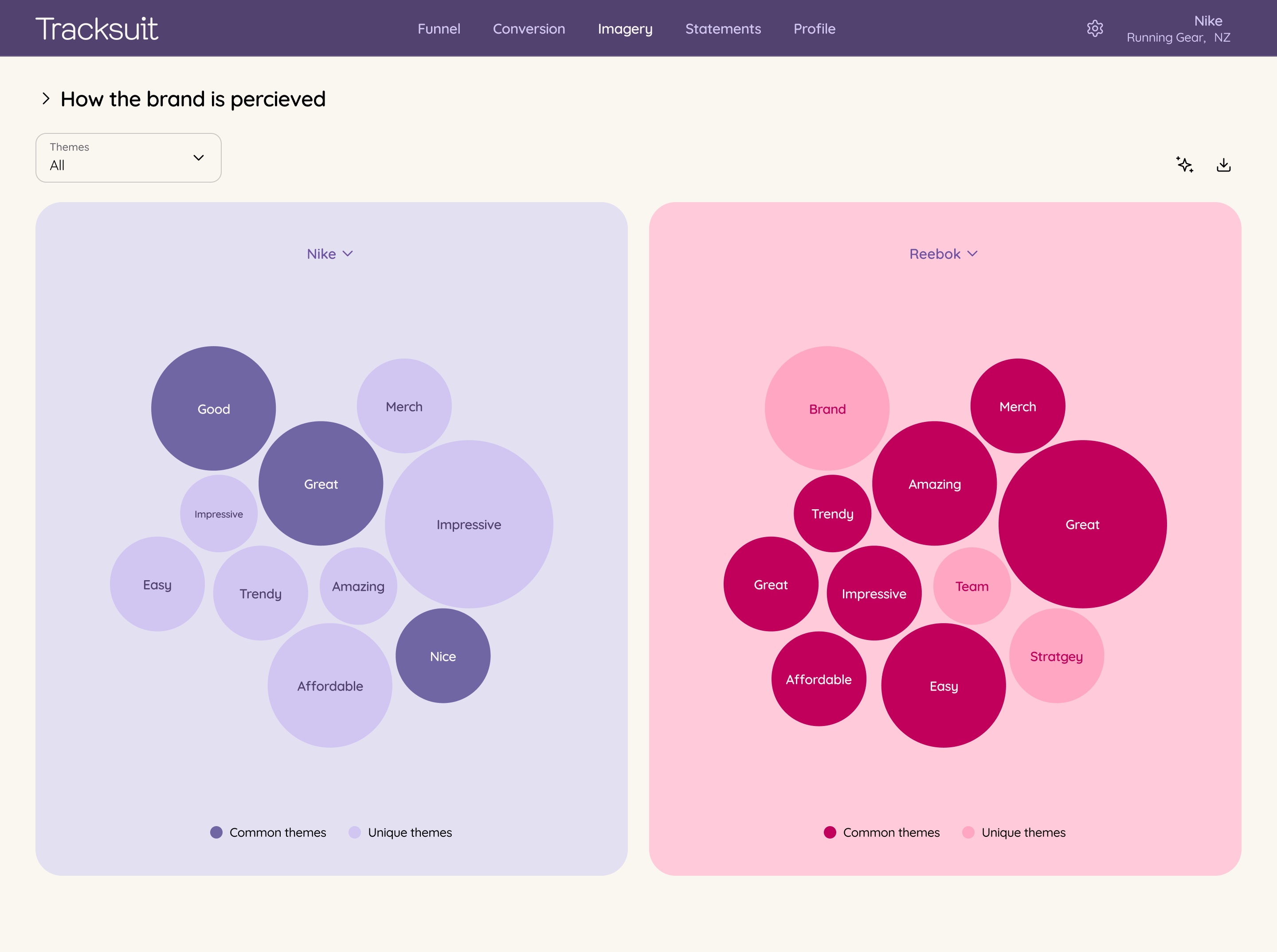Select the Nike 'Good' bubble
Viewport: 1277px width, 952px height.
click(213, 409)
